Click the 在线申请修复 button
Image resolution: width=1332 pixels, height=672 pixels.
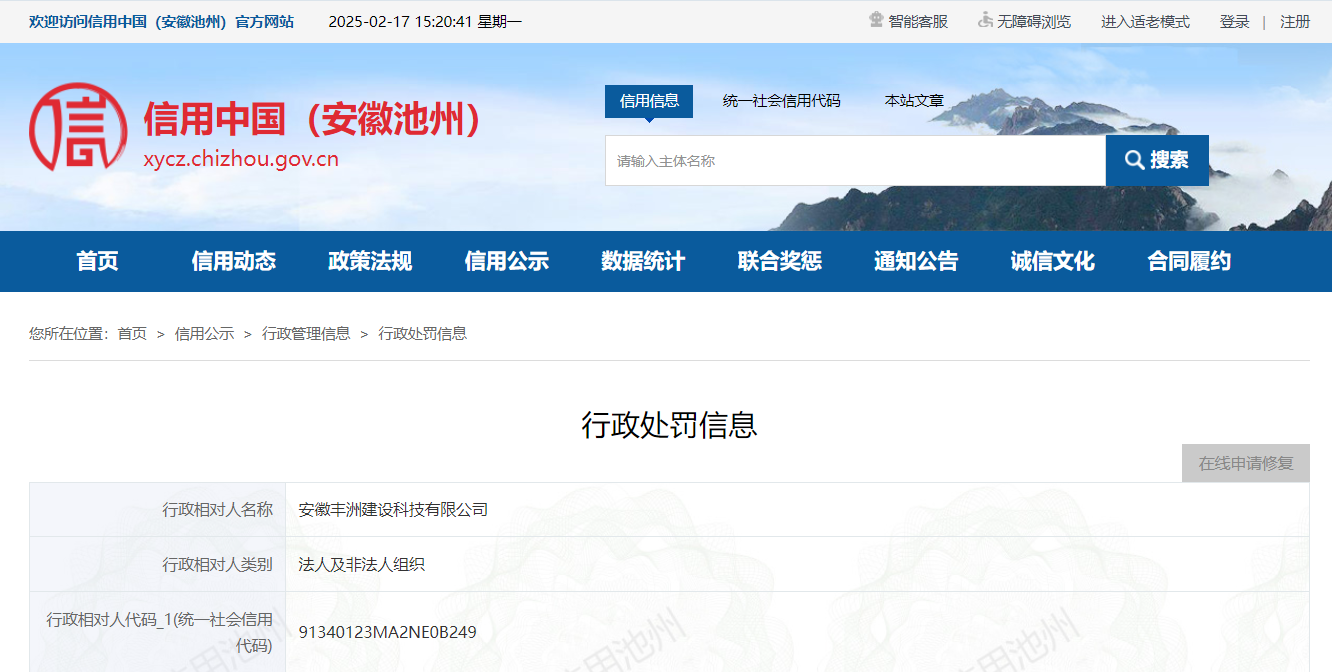click(1246, 463)
